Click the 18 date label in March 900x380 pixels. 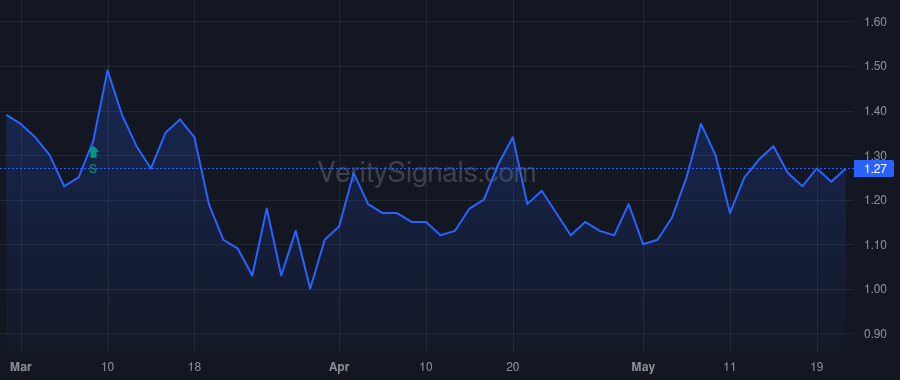(x=195, y=366)
